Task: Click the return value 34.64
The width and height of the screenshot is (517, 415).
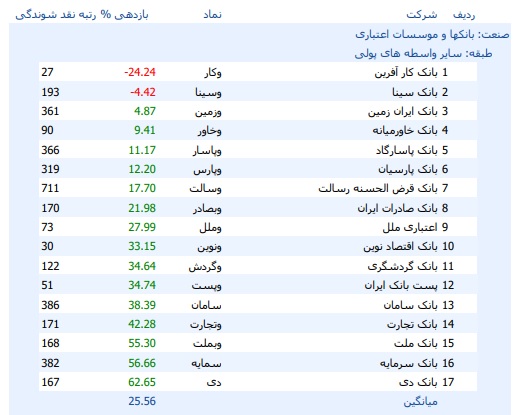Action: coord(142,266)
